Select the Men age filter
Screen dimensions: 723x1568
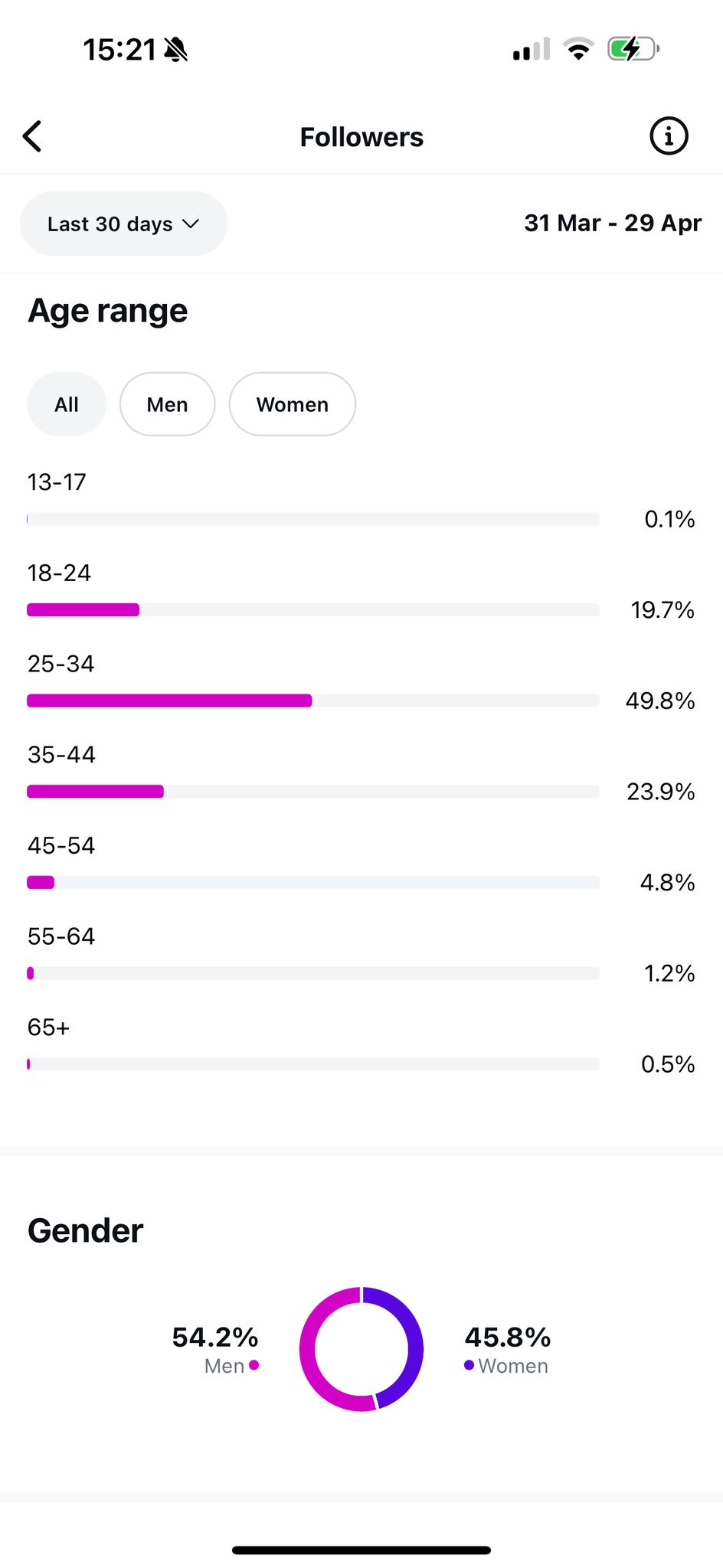click(167, 404)
